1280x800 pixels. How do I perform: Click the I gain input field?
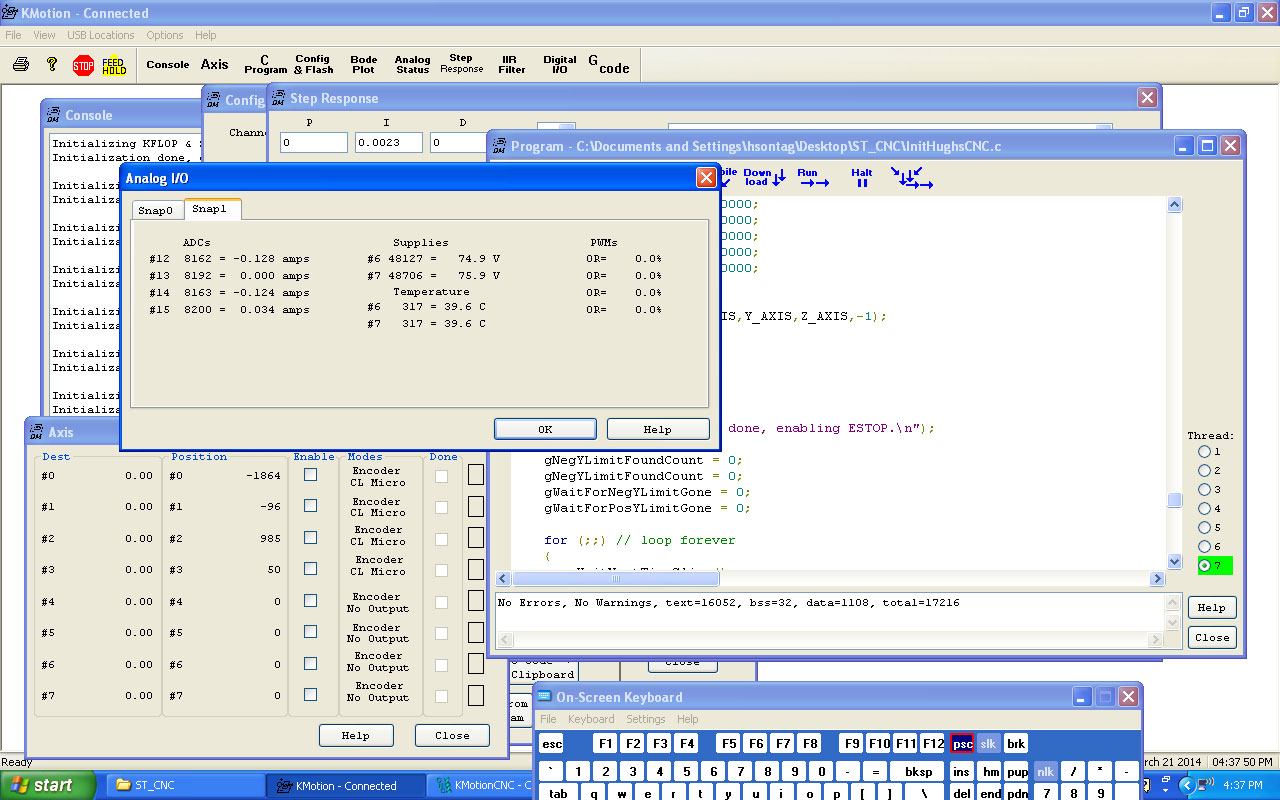[x=388, y=143]
